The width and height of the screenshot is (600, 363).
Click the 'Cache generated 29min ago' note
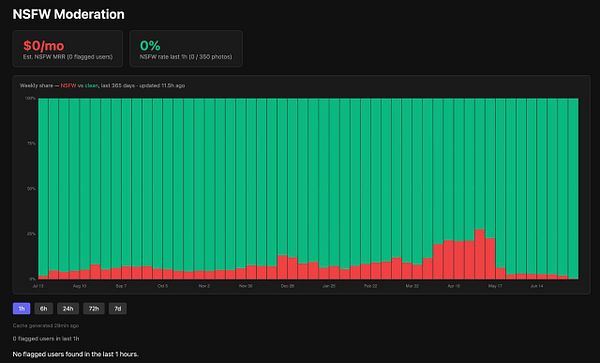click(x=46, y=326)
